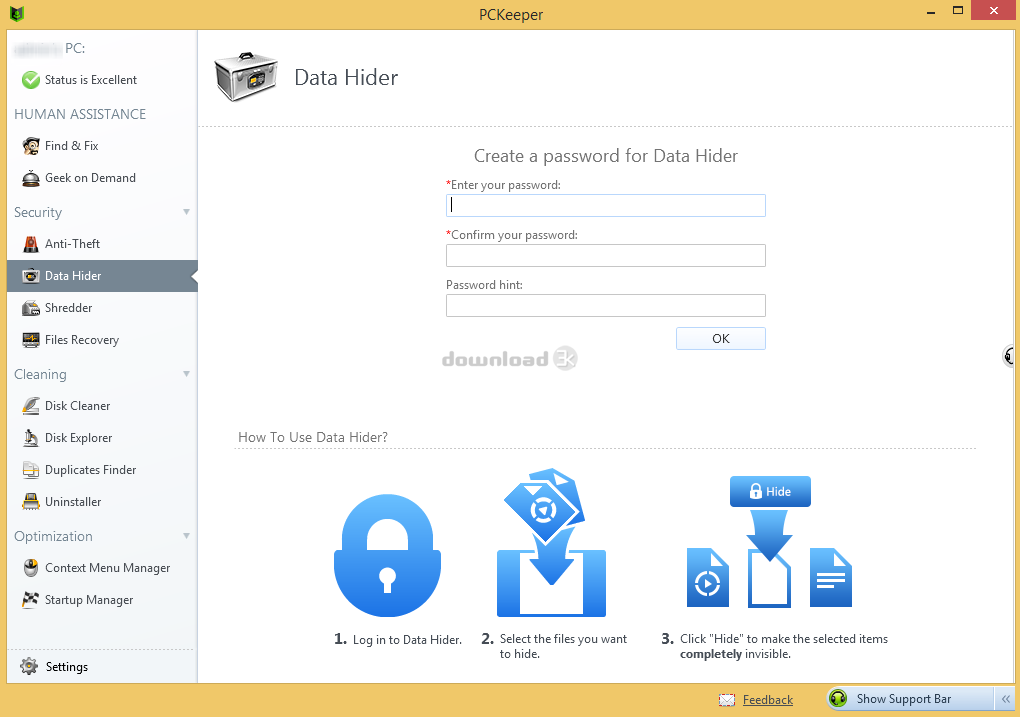Click the Duplicates Finder icon
This screenshot has width=1020, height=717.
[31, 470]
